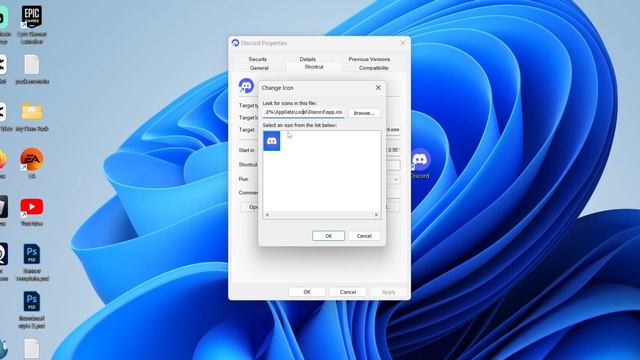Click the icon file path text field
Screen dimensions: 640x360
[303, 112]
